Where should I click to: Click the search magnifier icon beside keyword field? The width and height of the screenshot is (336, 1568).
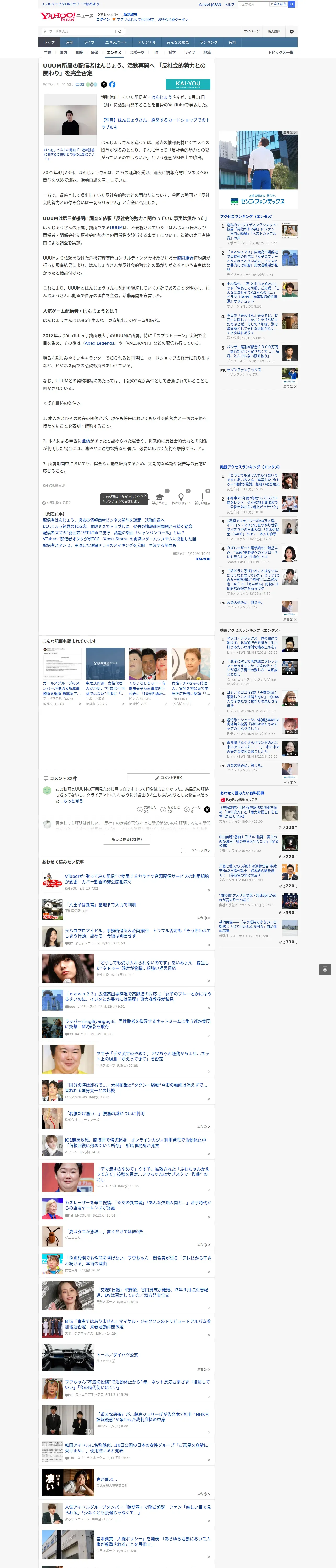click(x=120, y=32)
